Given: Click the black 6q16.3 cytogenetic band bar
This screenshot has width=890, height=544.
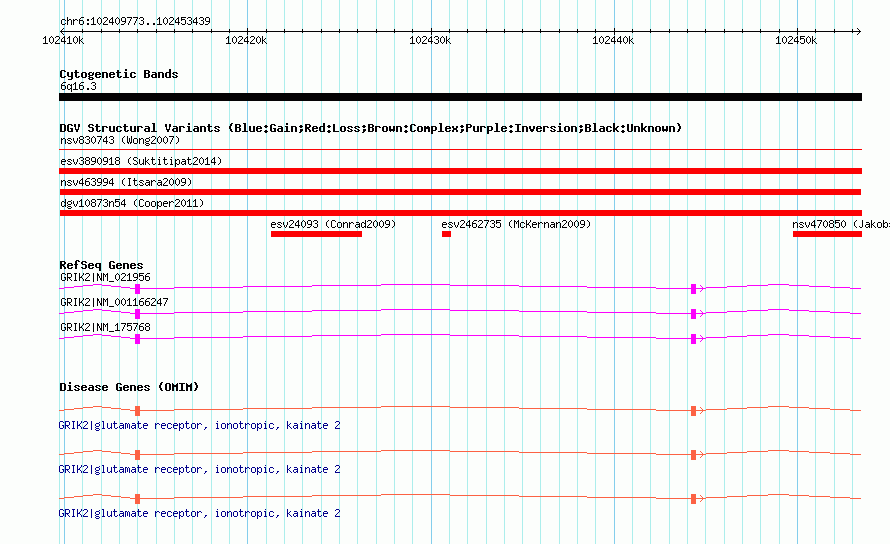Looking at the screenshot, I should tap(460, 97).
